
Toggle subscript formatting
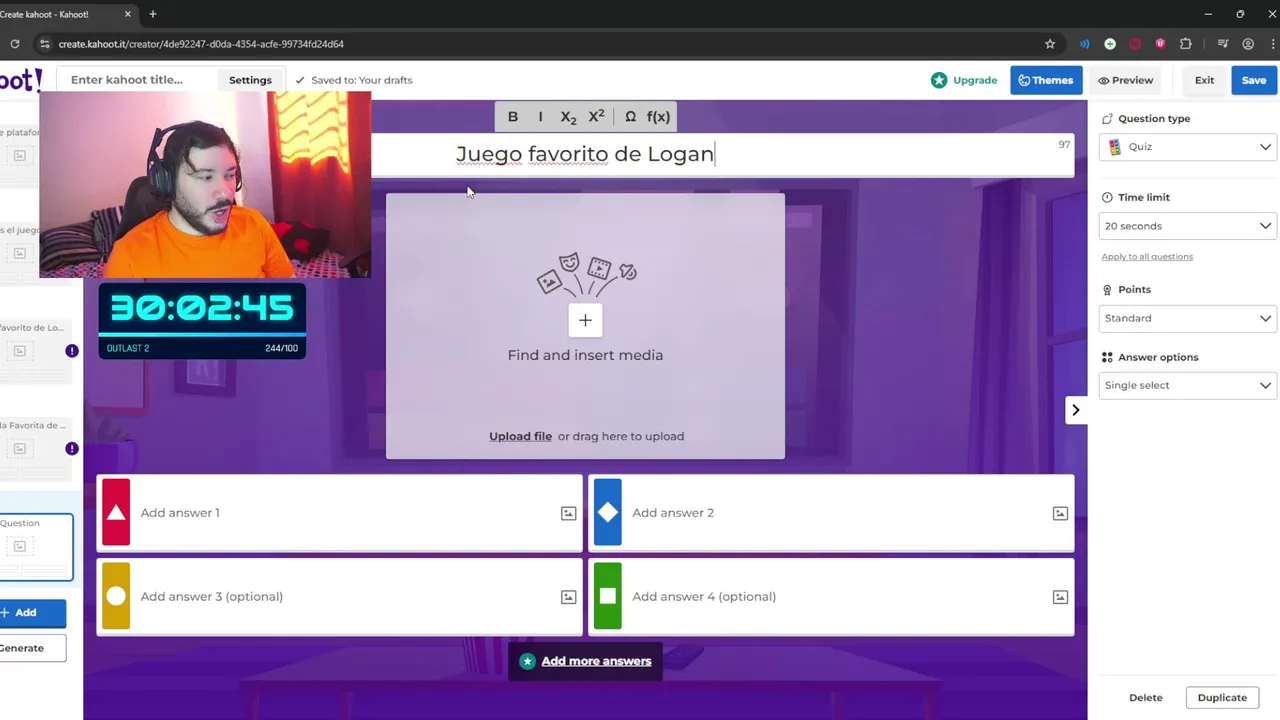568,117
